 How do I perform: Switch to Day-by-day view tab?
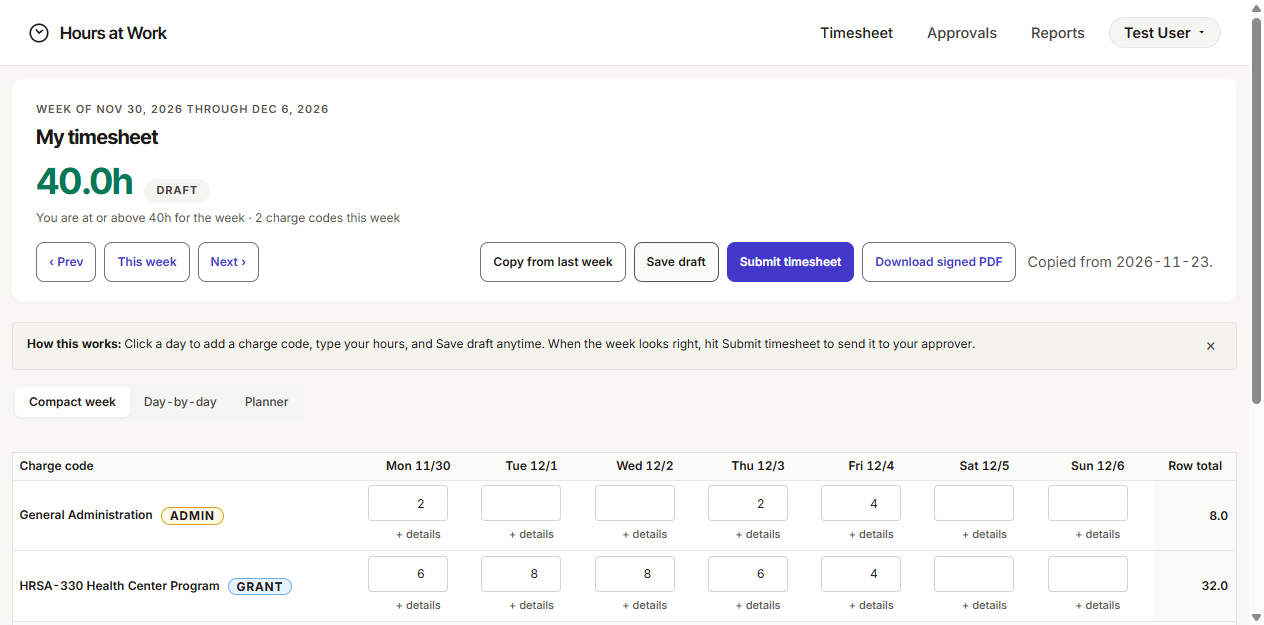click(x=180, y=402)
